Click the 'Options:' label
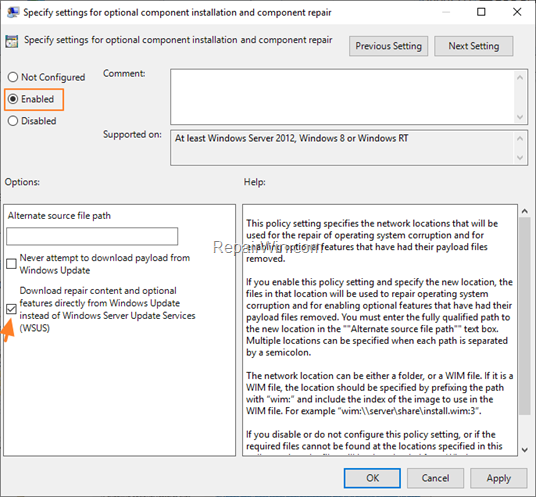 22,182
